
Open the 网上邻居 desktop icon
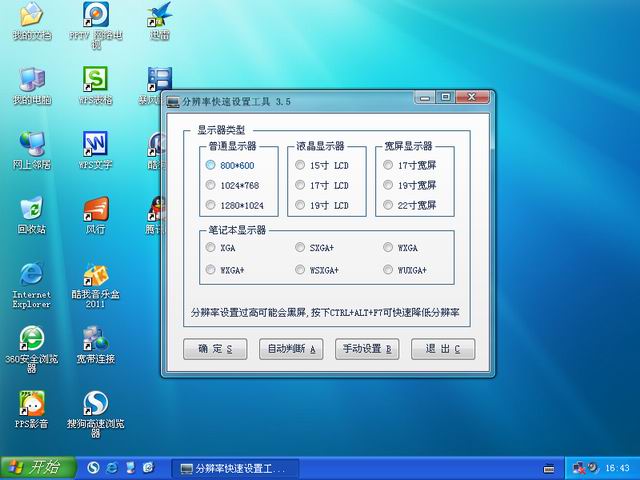[x=31, y=144]
